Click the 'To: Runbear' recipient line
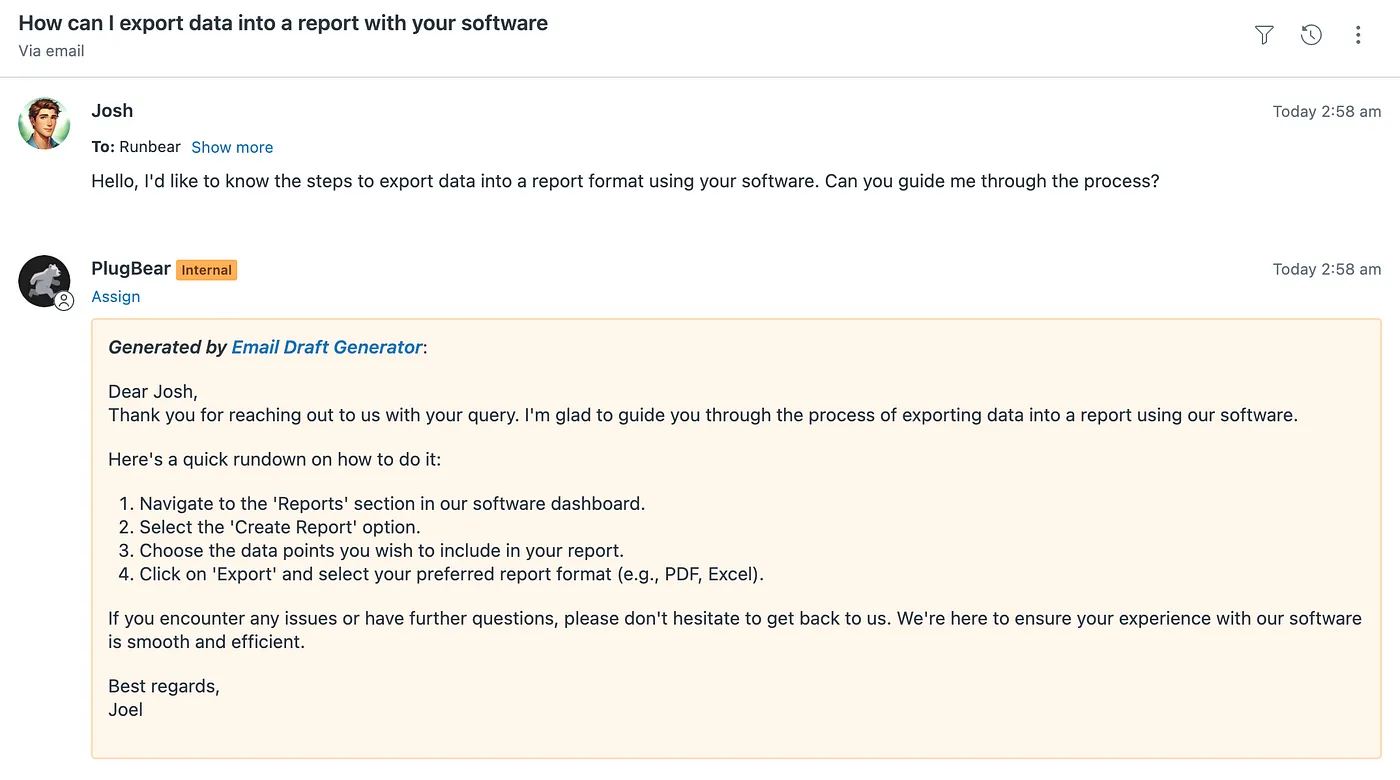 click(x=136, y=147)
